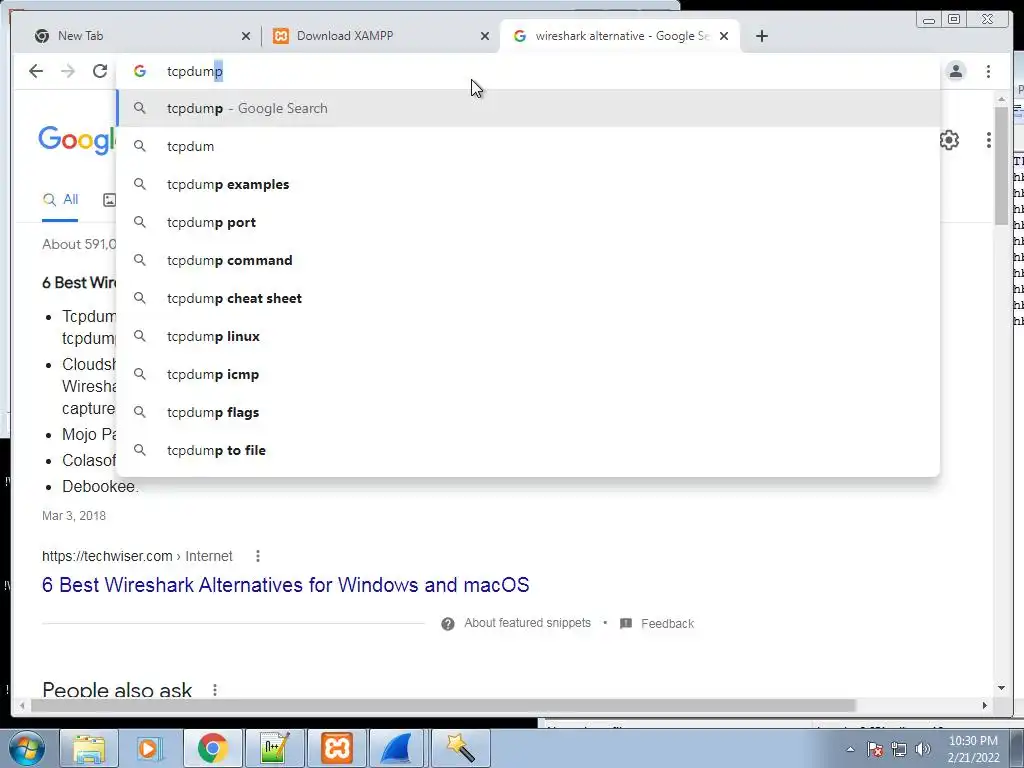
Task: Select the 'tcpdump icmp' suggestion
Action: [529, 374]
